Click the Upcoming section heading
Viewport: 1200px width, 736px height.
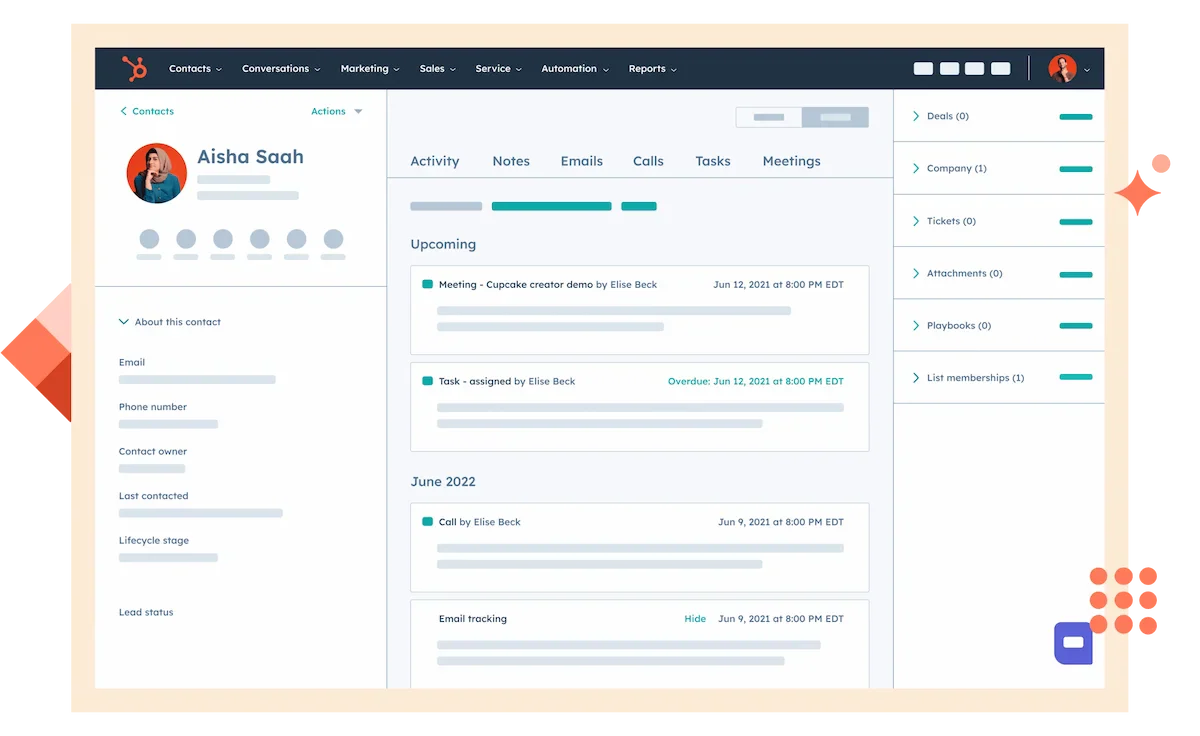point(443,244)
